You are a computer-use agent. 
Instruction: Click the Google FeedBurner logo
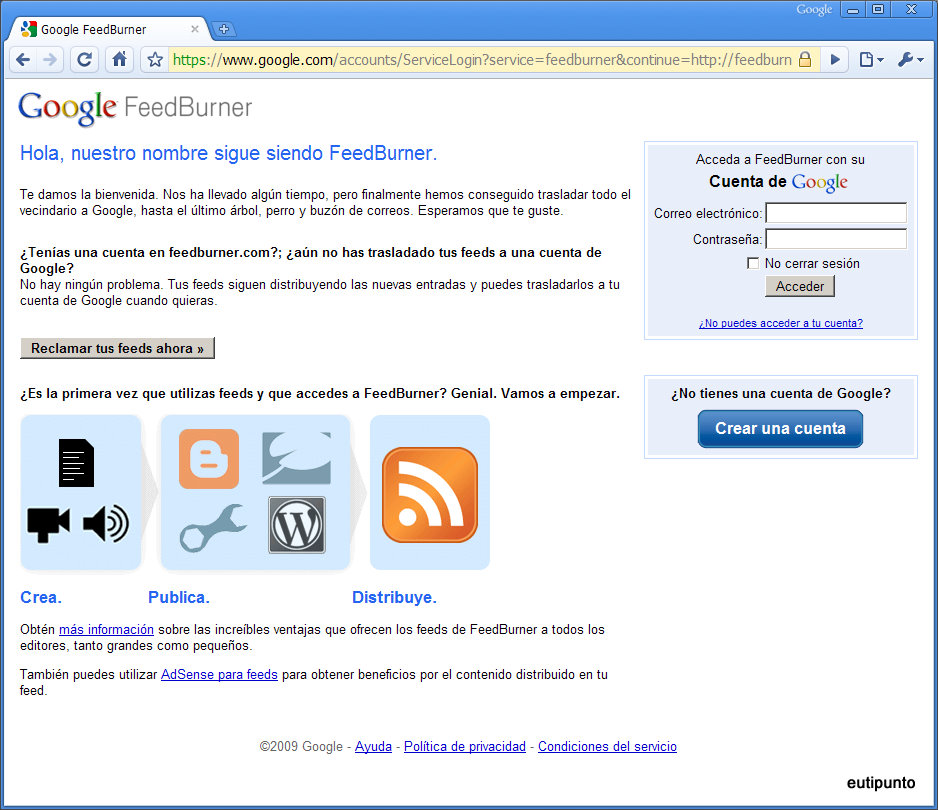click(x=135, y=108)
